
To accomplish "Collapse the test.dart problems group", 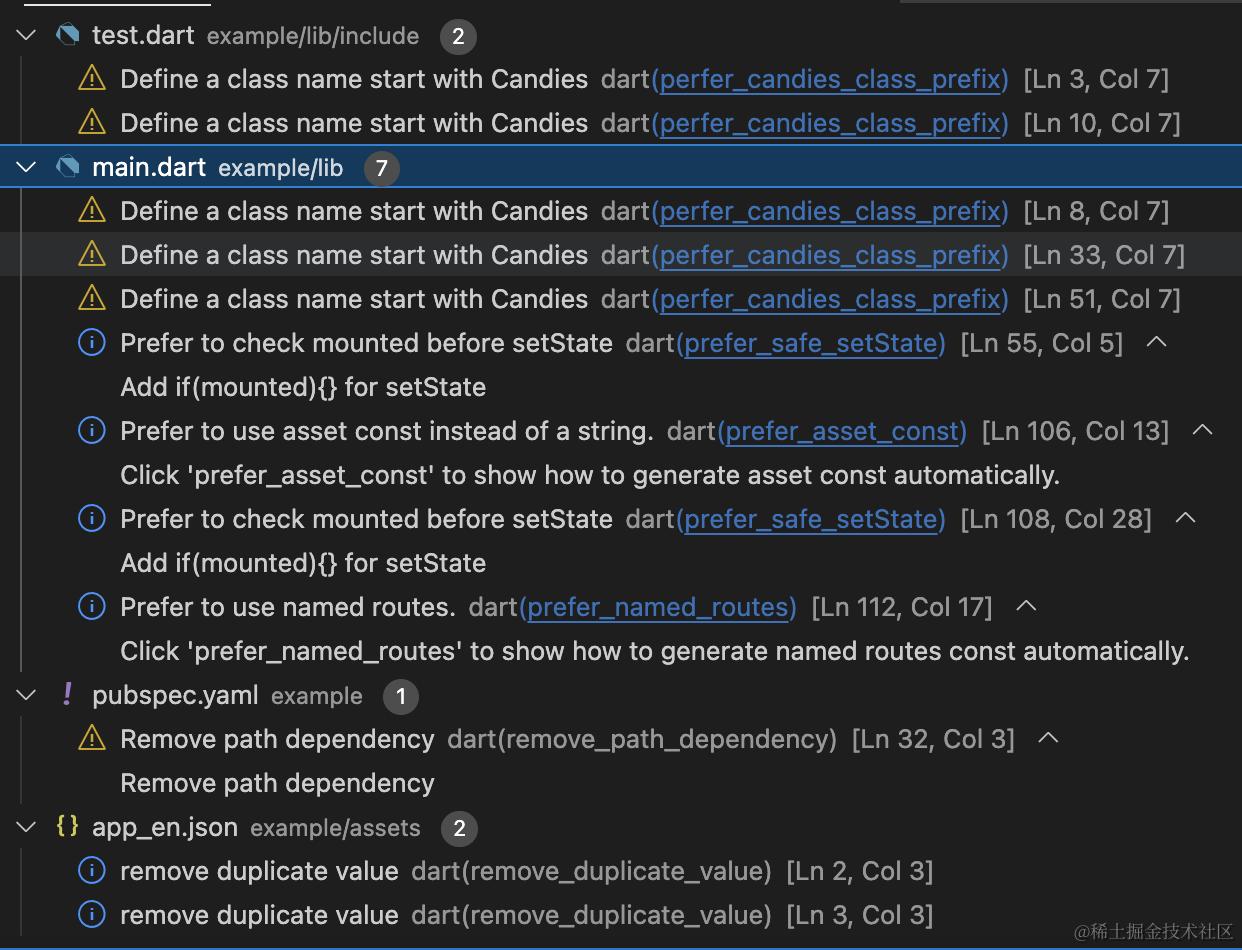I will [27, 35].
